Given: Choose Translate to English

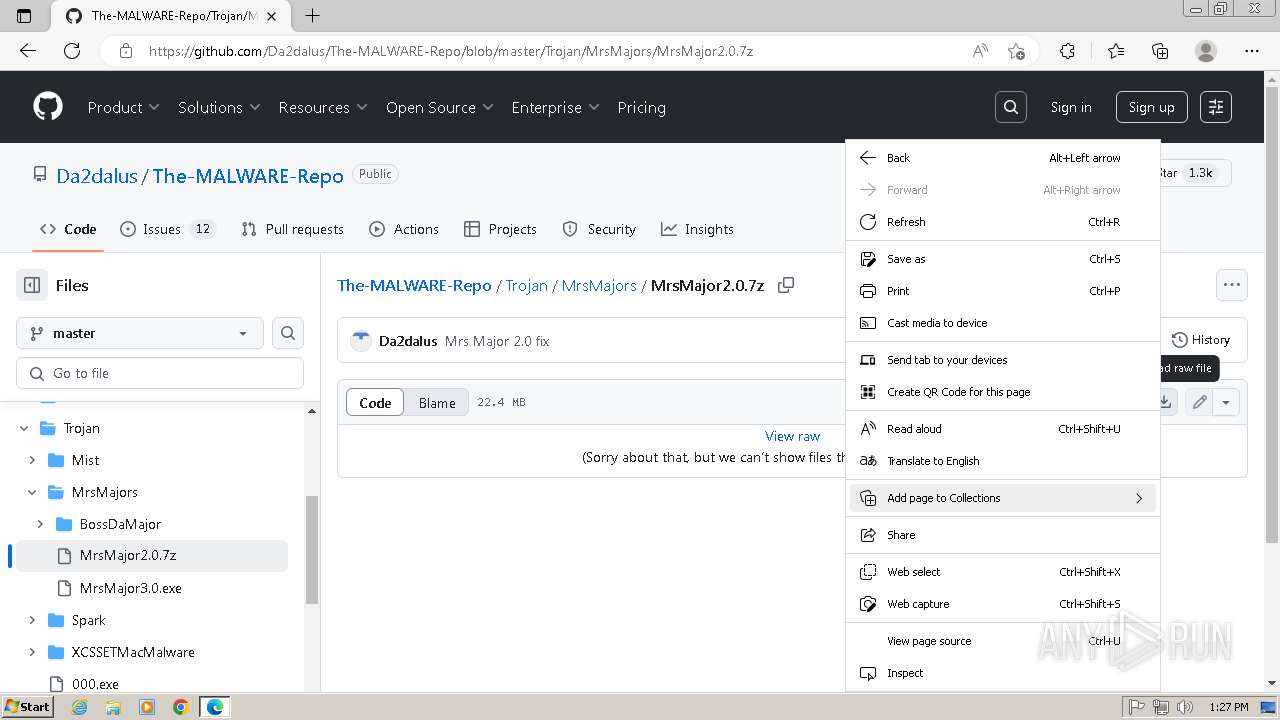Looking at the screenshot, I should pos(1003,461).
